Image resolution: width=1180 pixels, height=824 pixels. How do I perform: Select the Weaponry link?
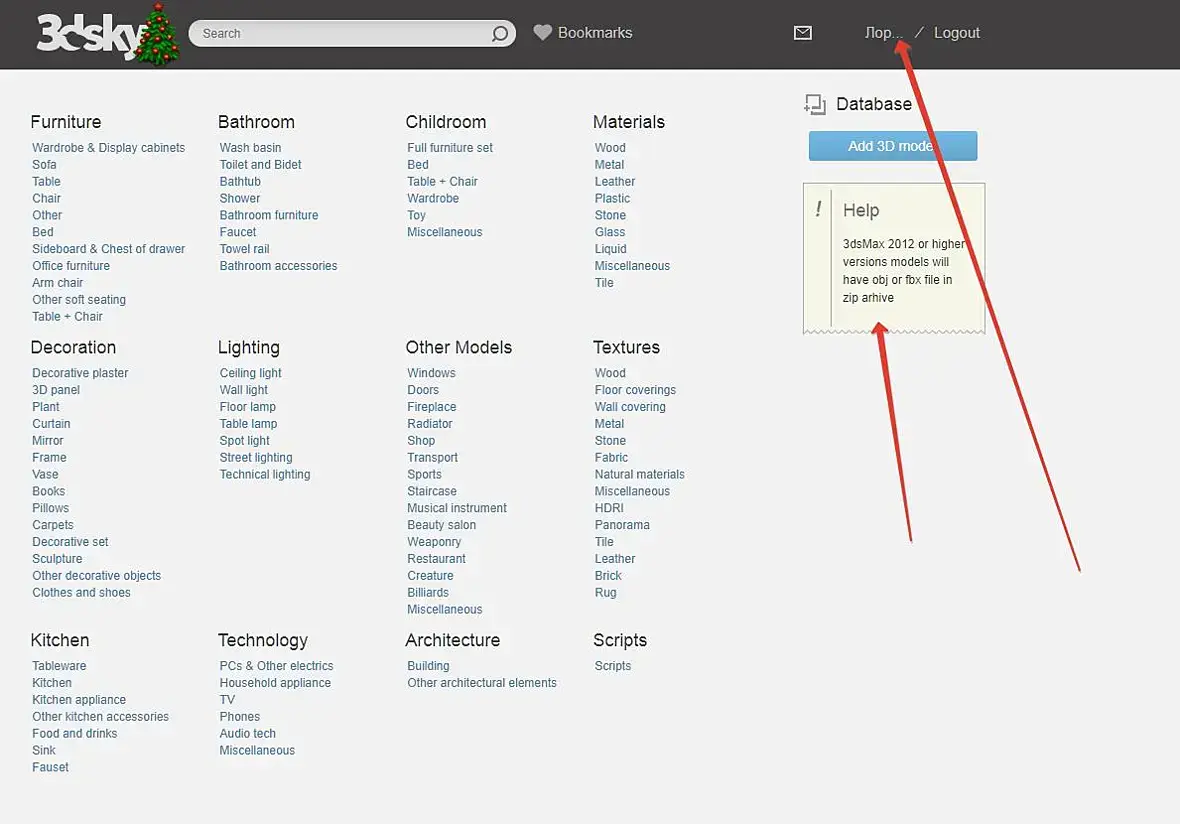click(434, 543)
